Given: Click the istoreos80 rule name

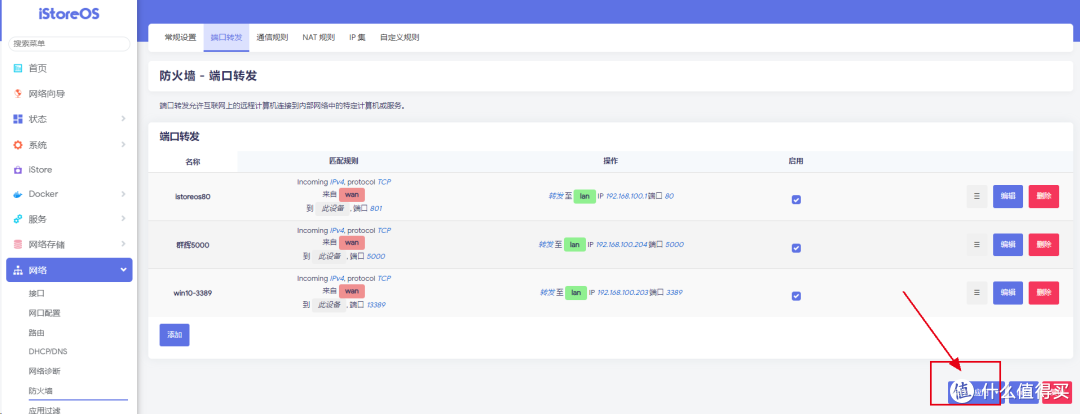Looking at the screenshot, I should [193, 196].
